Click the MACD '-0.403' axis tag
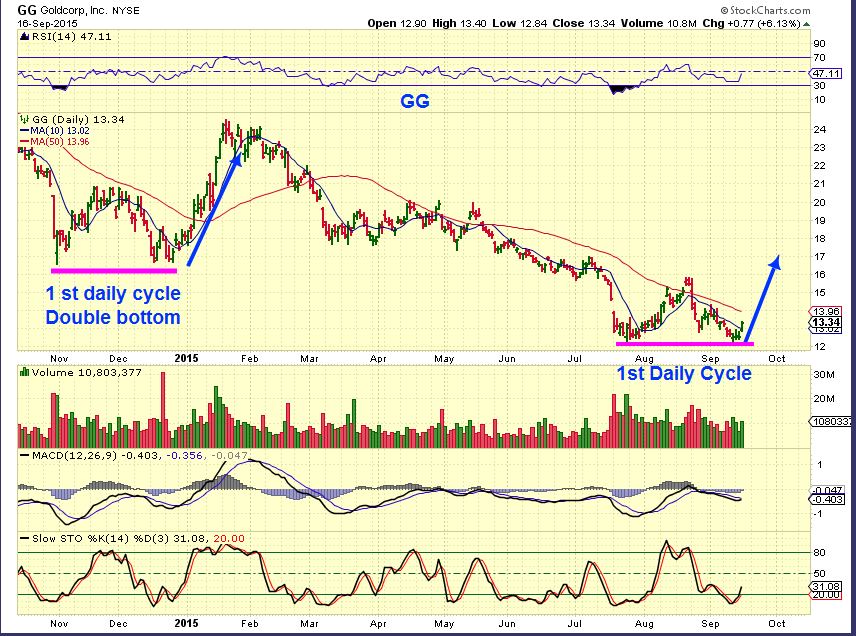Screen dimensions: 856x636 pos(827,500)
